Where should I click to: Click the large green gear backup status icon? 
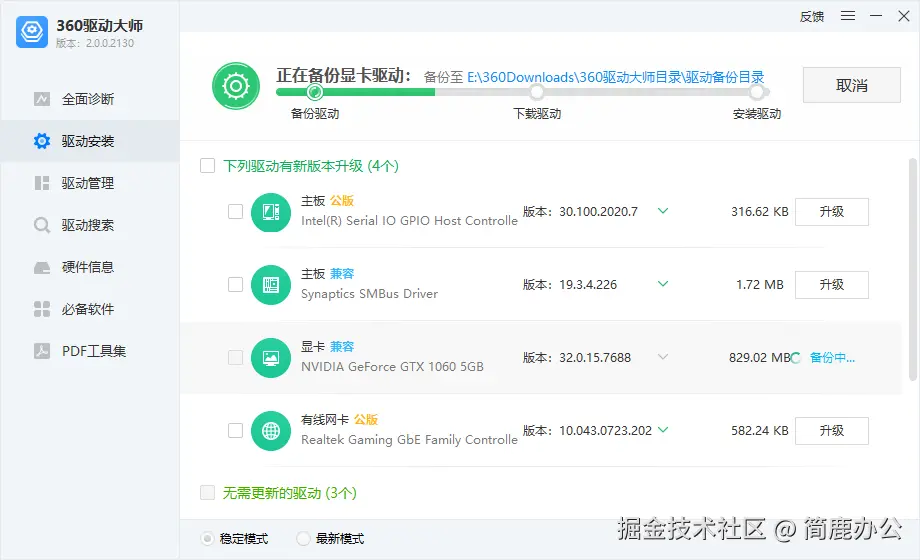(x=236, y=86)
